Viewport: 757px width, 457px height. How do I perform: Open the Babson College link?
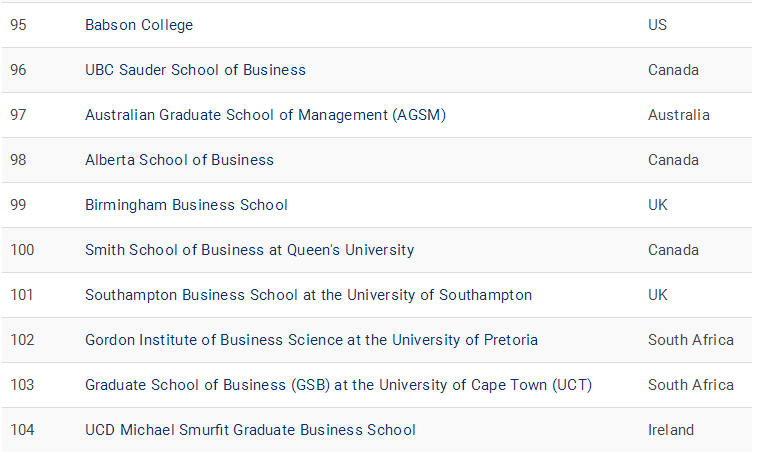(x=139, y=25)
